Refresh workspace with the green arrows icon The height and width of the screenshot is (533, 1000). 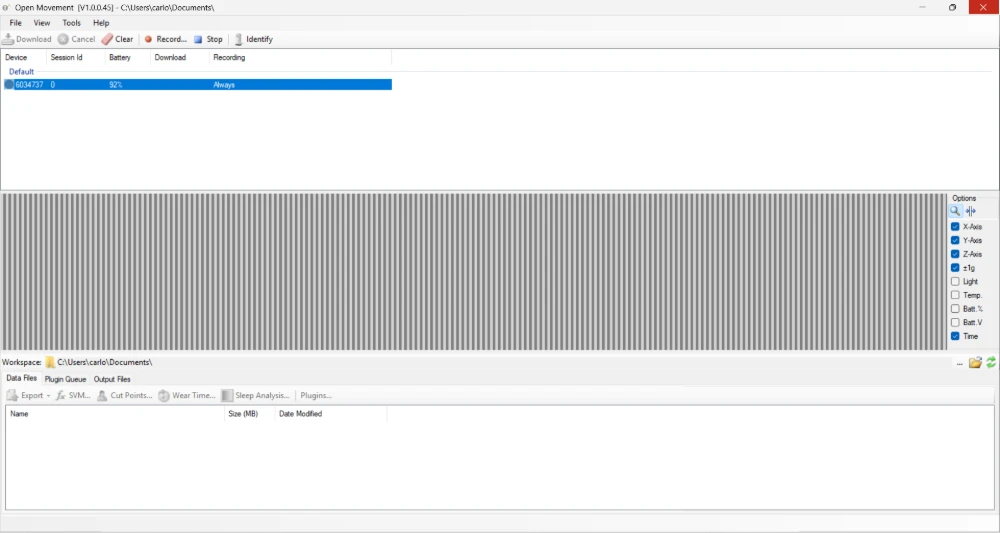991,362
